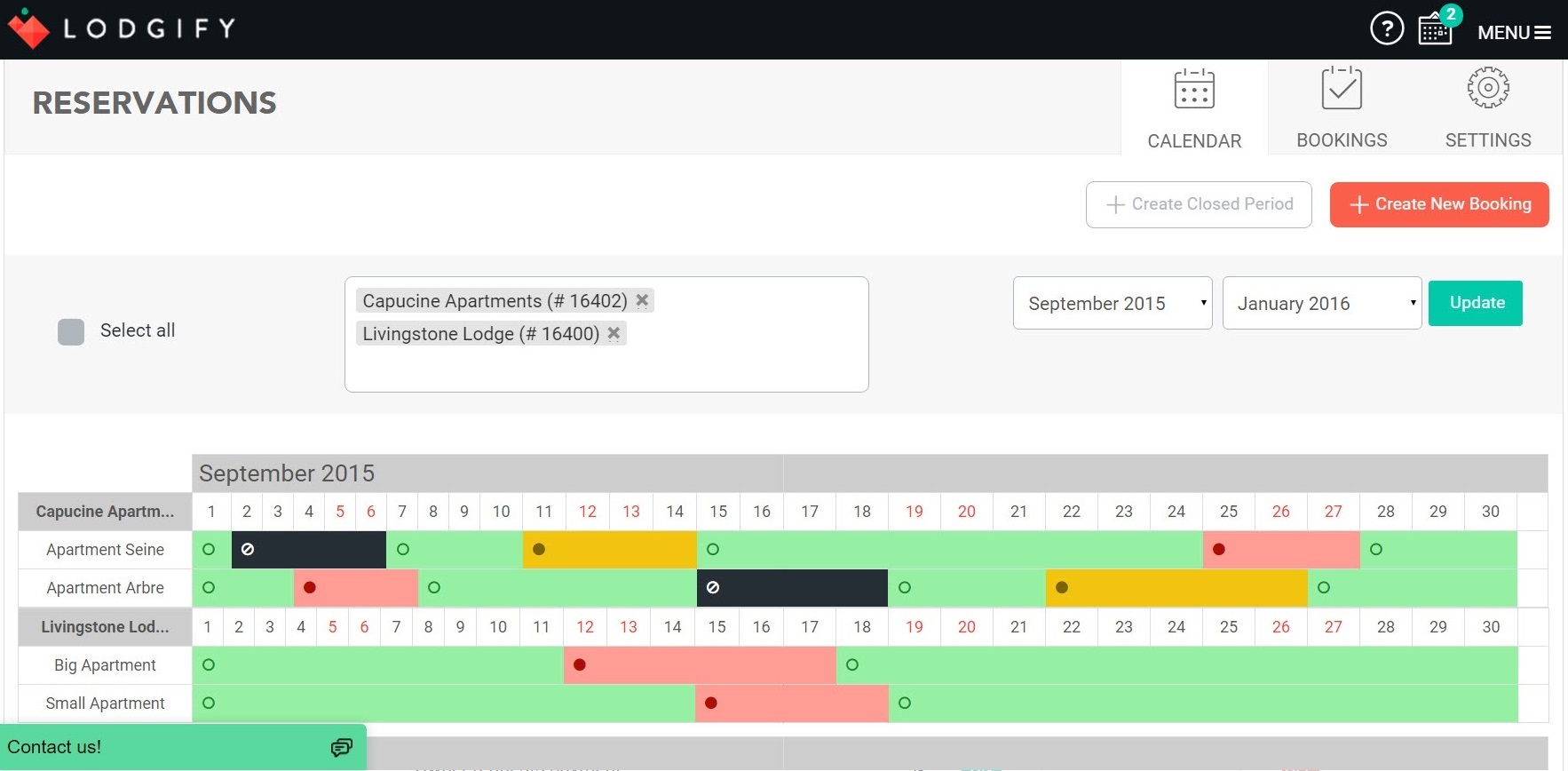
Task: Select Apartment Seine red booking block
Action: click(1281, 550)
